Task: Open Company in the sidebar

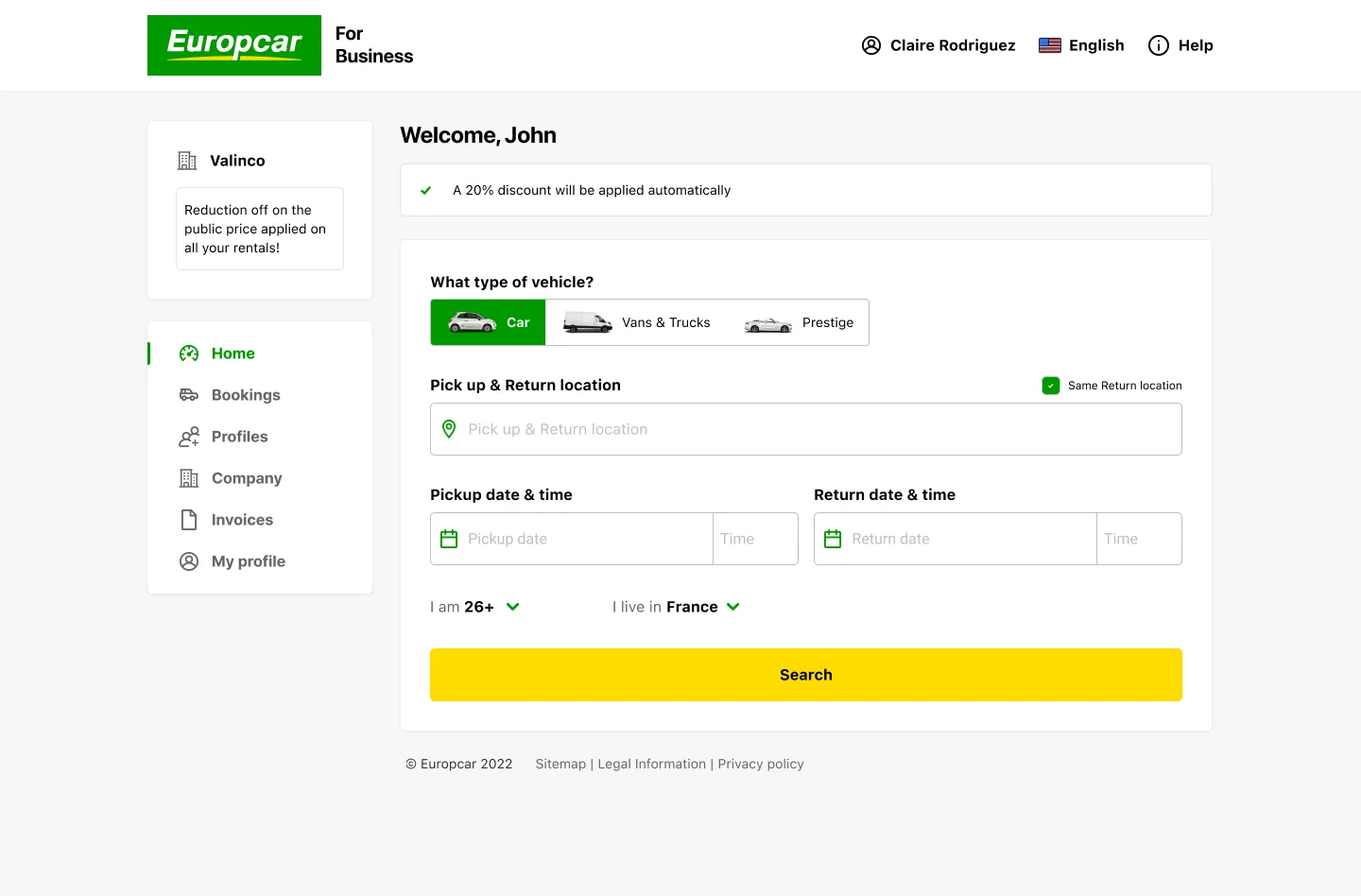Action: (x=247, y=478)
